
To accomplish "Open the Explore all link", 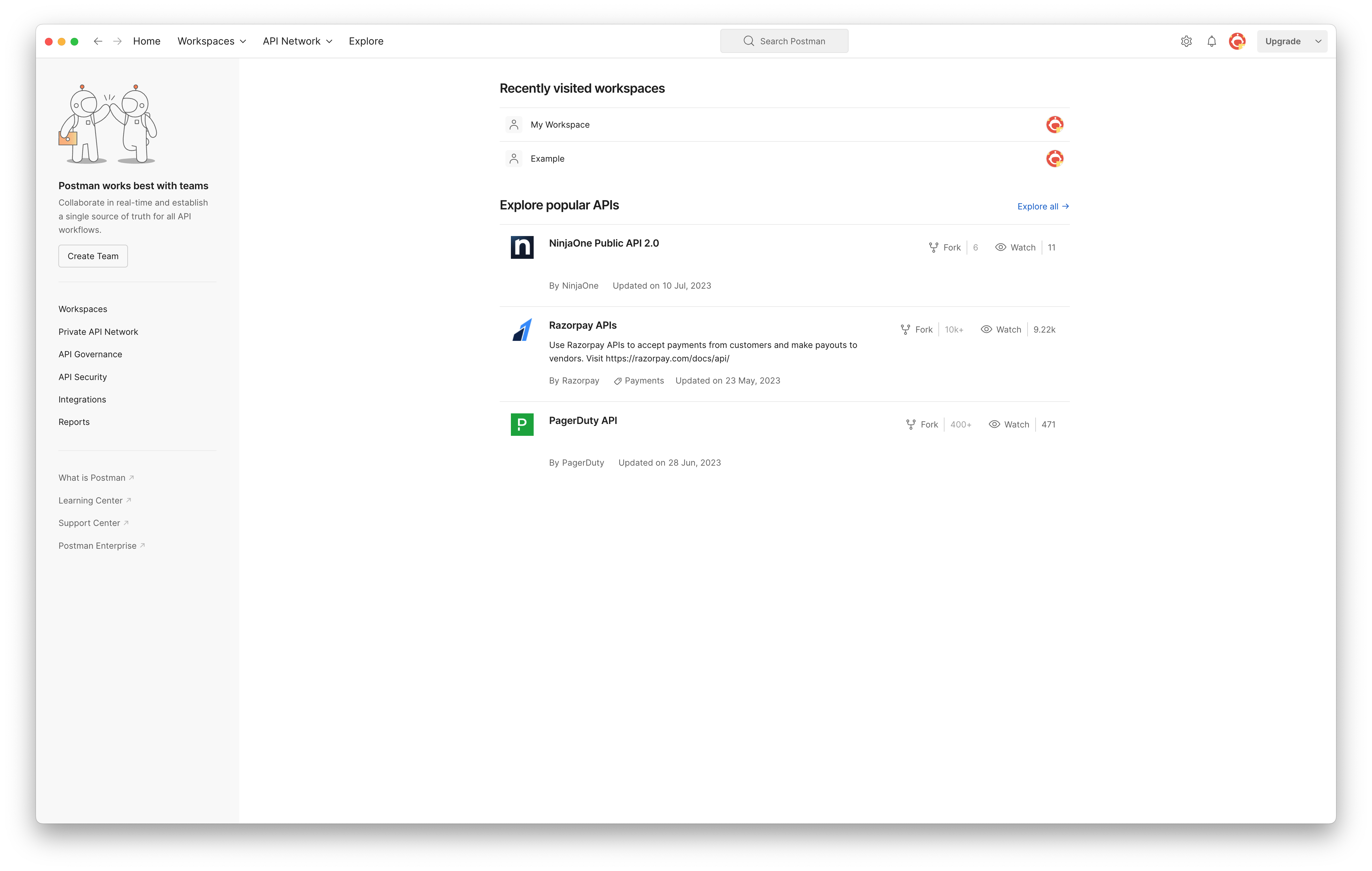I will point(1043,206).
